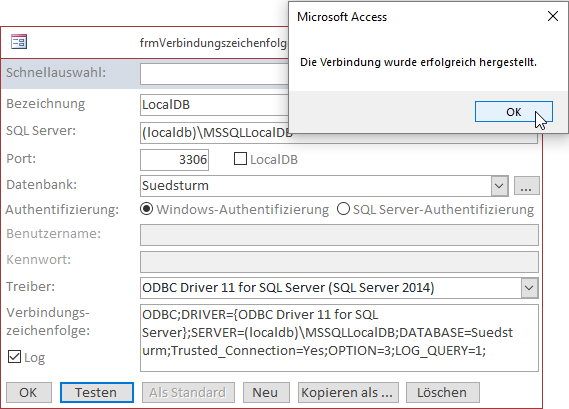Viewport: 569px width, 409px height.
Task: Click the Suedsturm database combo box text
Action: [x=175, y=186]
